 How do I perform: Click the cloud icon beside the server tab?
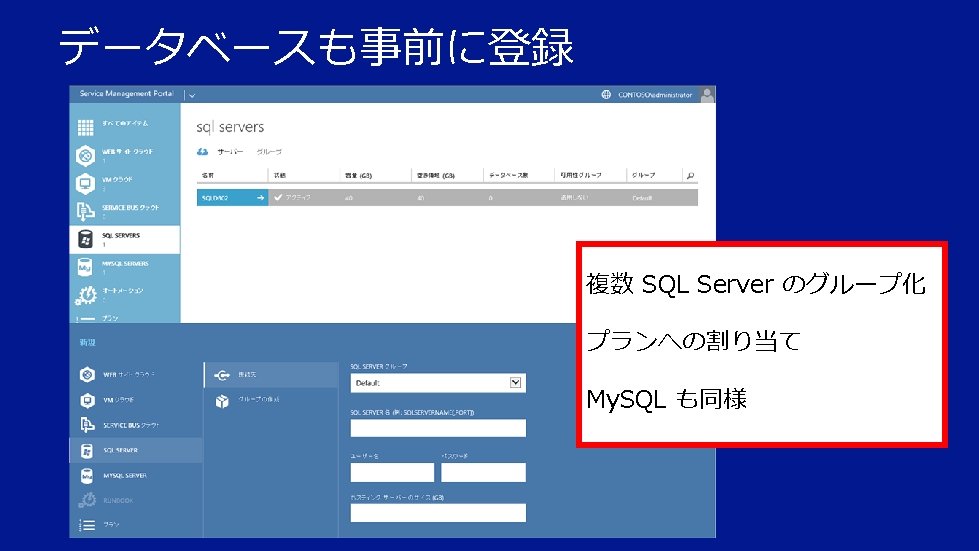tap(202, 152)
